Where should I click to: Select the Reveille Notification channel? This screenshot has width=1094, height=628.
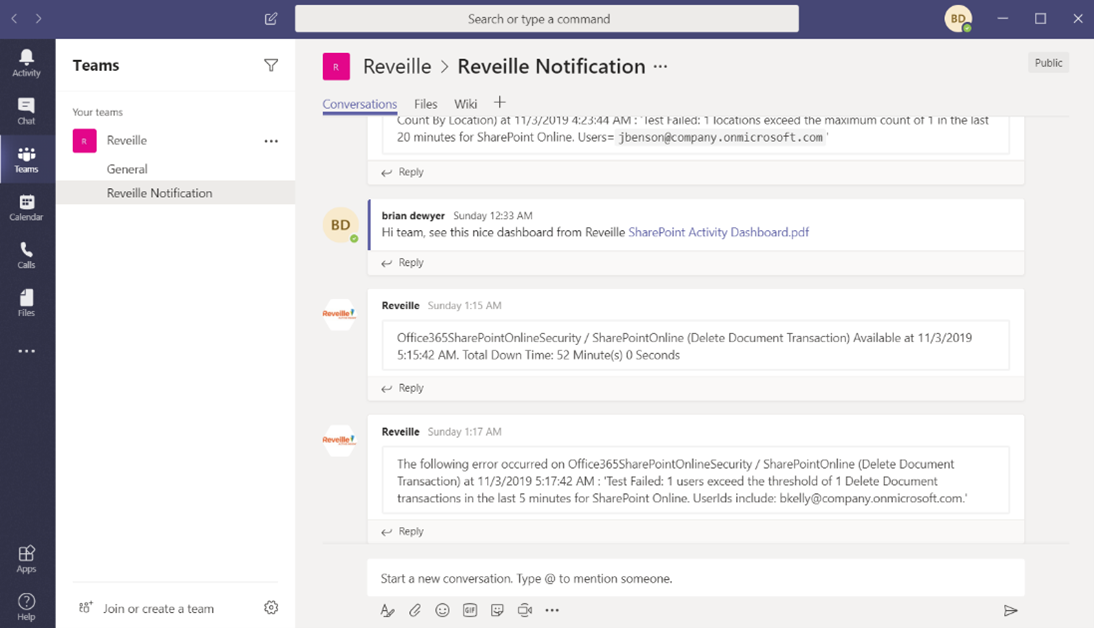(x=176, y=193)
